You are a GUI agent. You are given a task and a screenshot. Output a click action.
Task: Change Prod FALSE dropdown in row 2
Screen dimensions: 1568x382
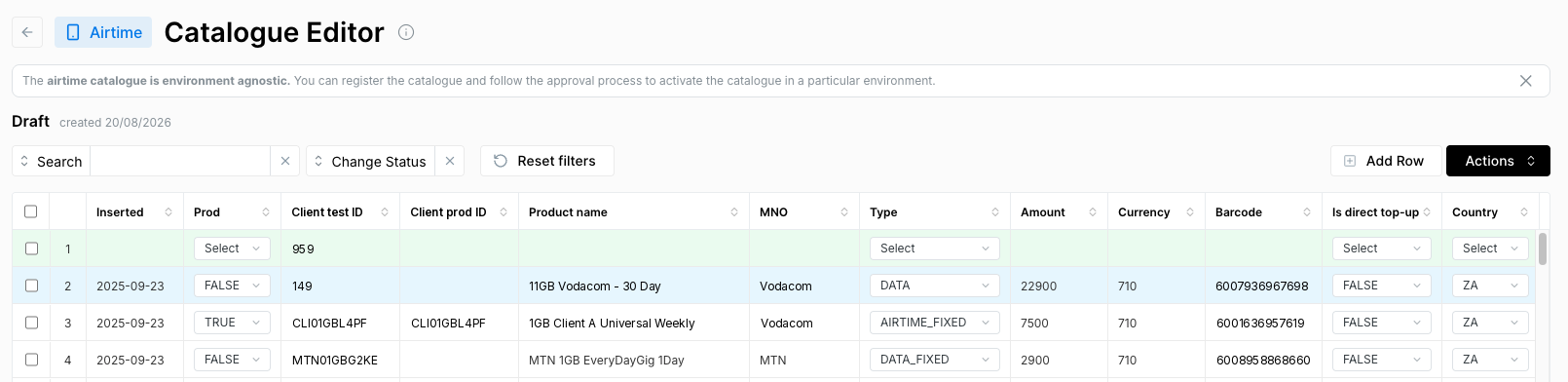(x=232, y=286)
